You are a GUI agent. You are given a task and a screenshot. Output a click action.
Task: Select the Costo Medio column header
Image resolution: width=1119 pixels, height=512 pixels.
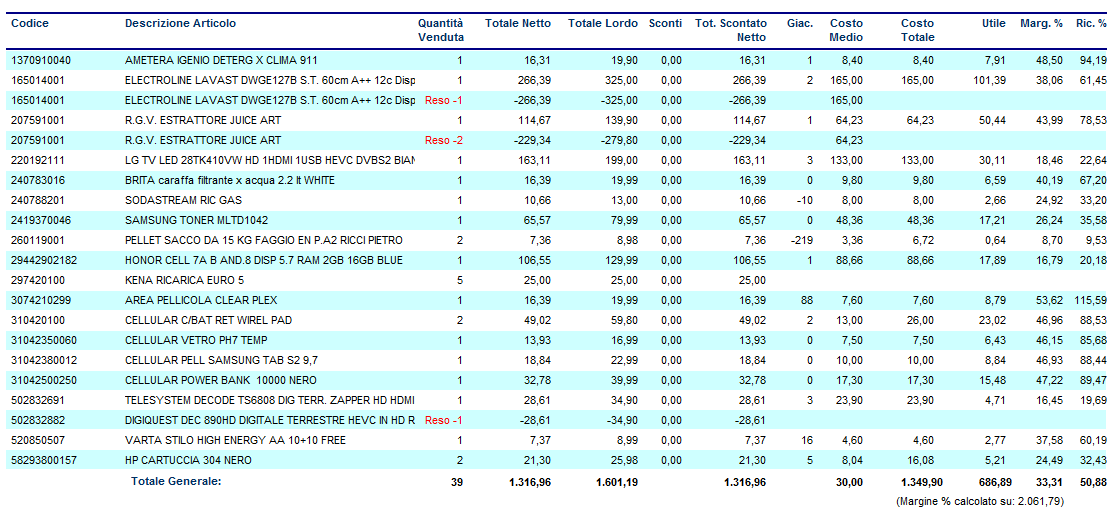click(x=846, y=30)
